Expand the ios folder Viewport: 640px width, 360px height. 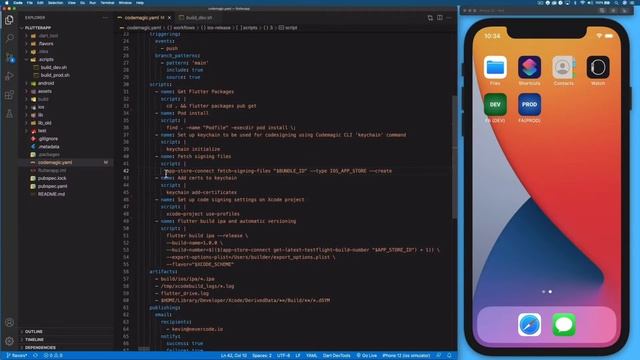[41, 107]
